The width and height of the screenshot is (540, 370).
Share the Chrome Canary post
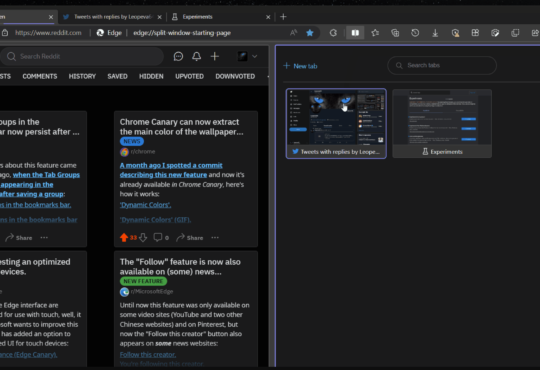click(189, 237)
